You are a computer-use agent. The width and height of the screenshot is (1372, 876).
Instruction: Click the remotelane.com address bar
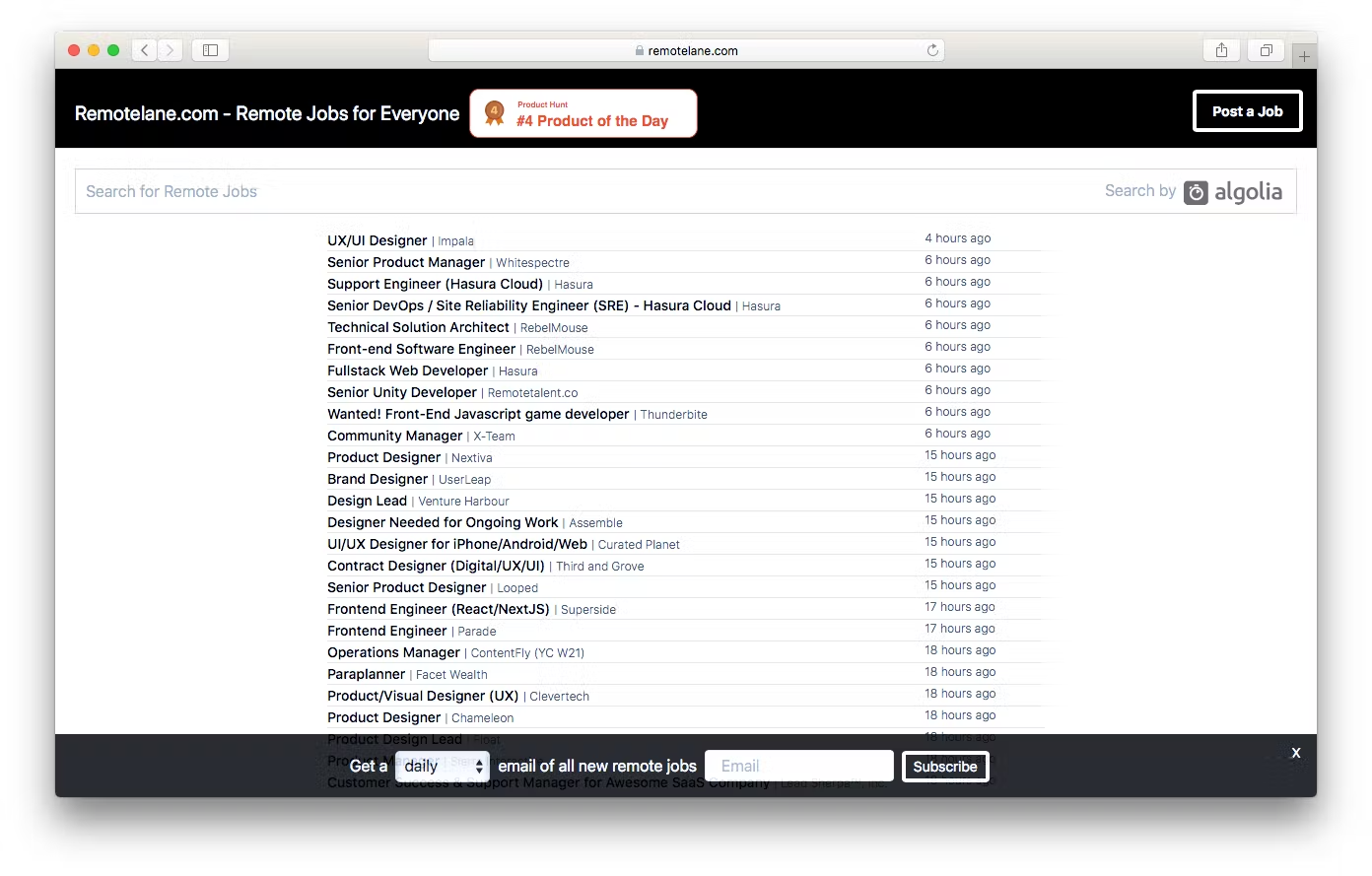(x=686, y=50)
